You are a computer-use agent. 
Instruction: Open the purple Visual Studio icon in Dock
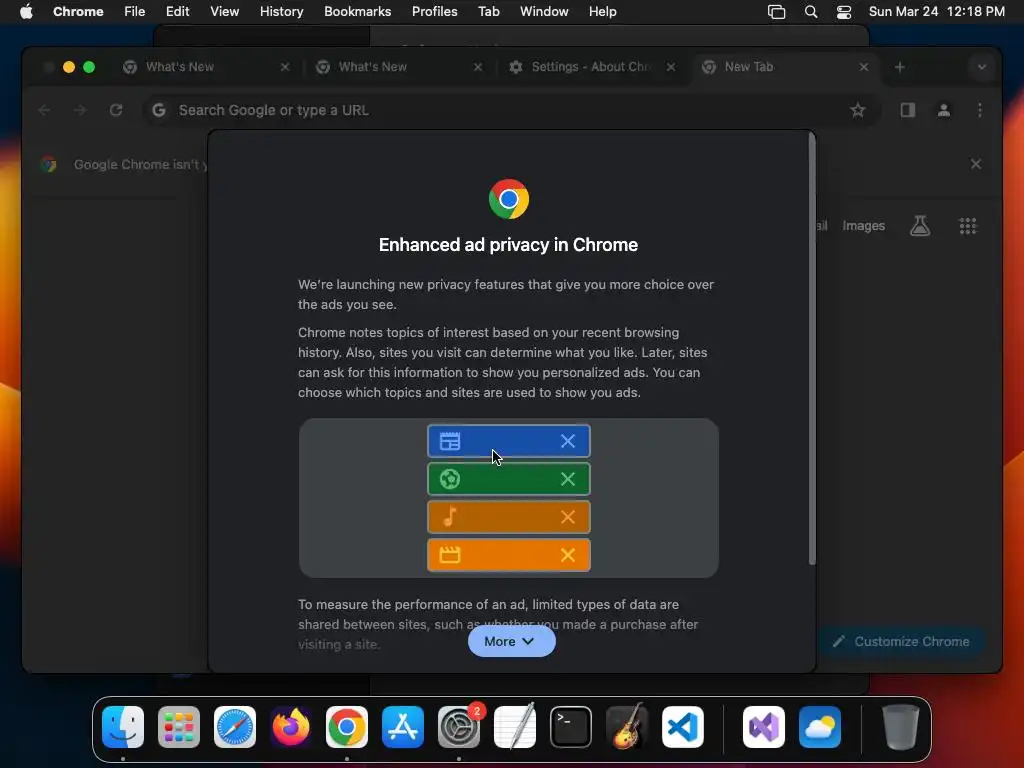764,727
